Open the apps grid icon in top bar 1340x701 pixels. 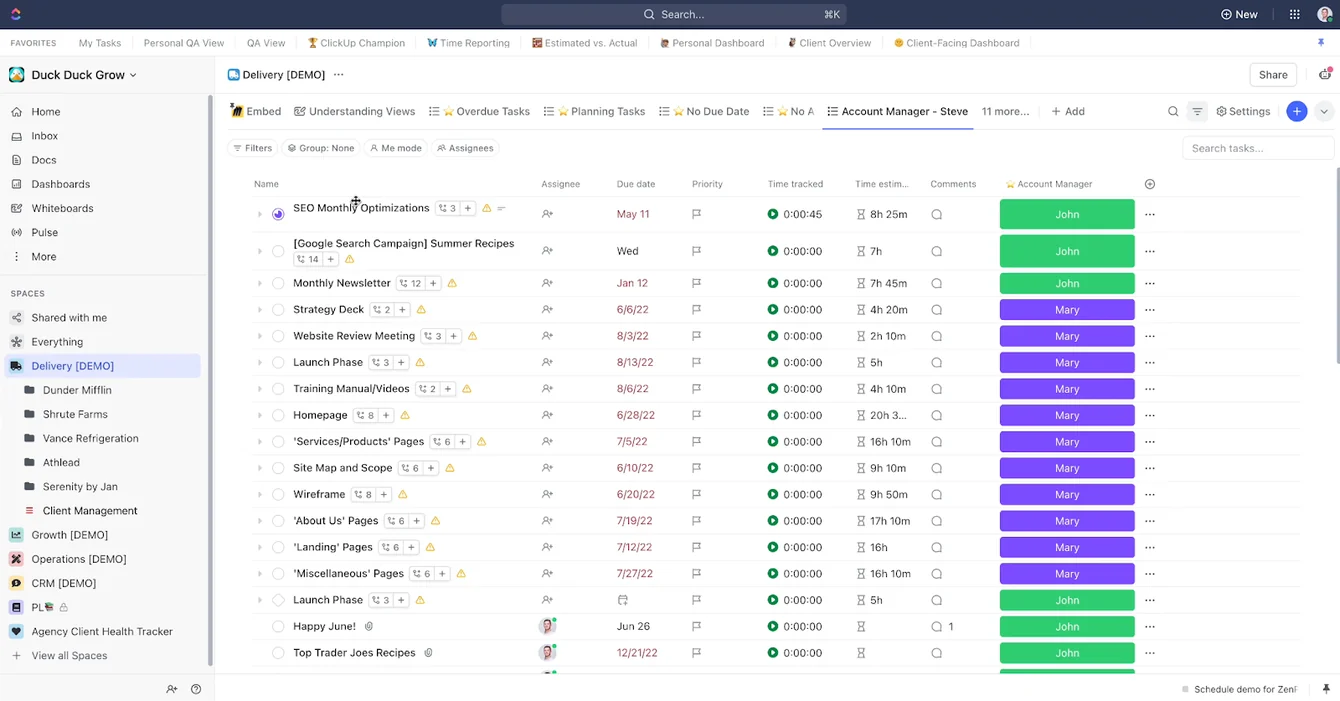point(1295,14)
